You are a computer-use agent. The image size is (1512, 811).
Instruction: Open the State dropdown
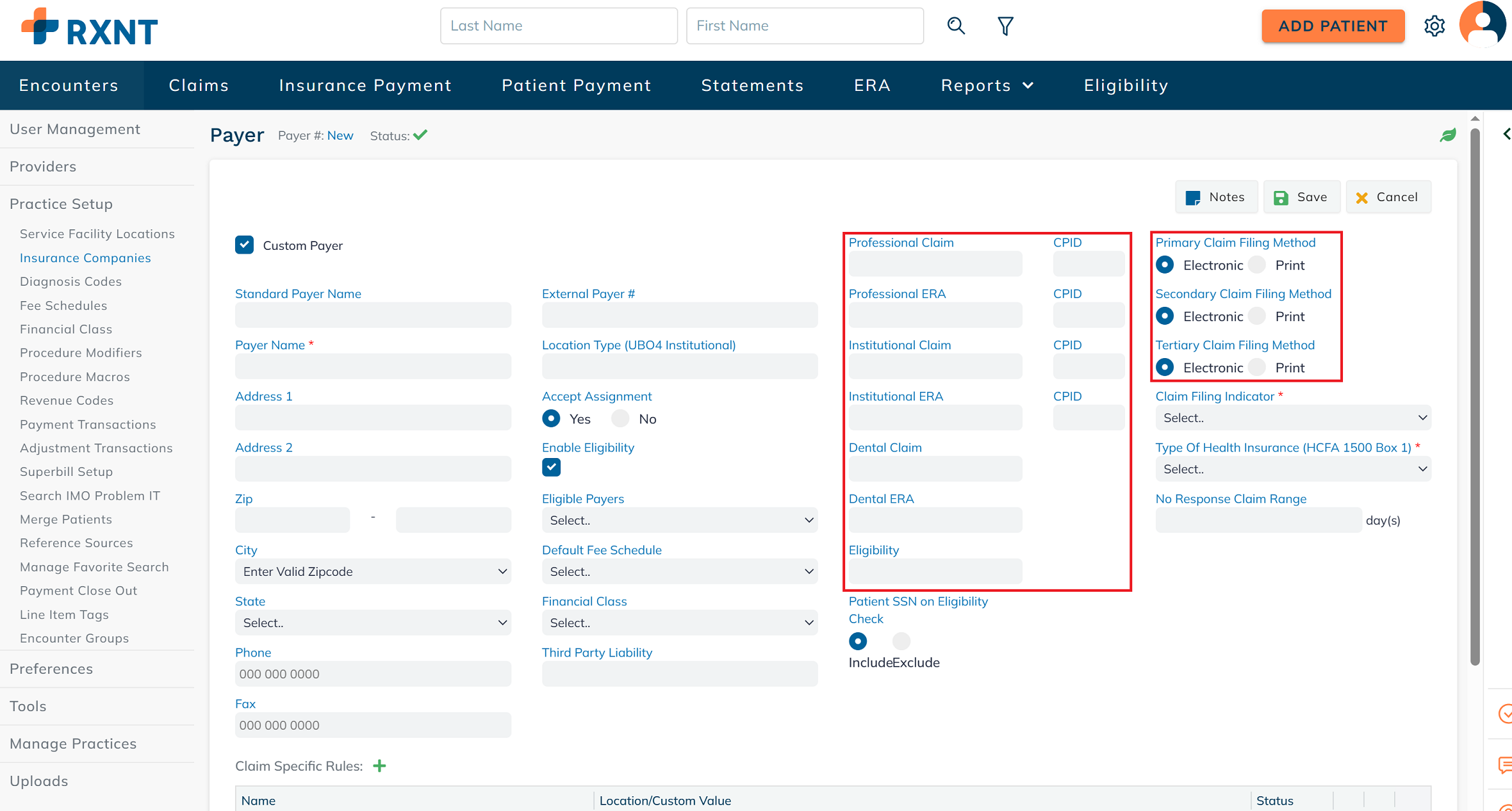[373, 623]
